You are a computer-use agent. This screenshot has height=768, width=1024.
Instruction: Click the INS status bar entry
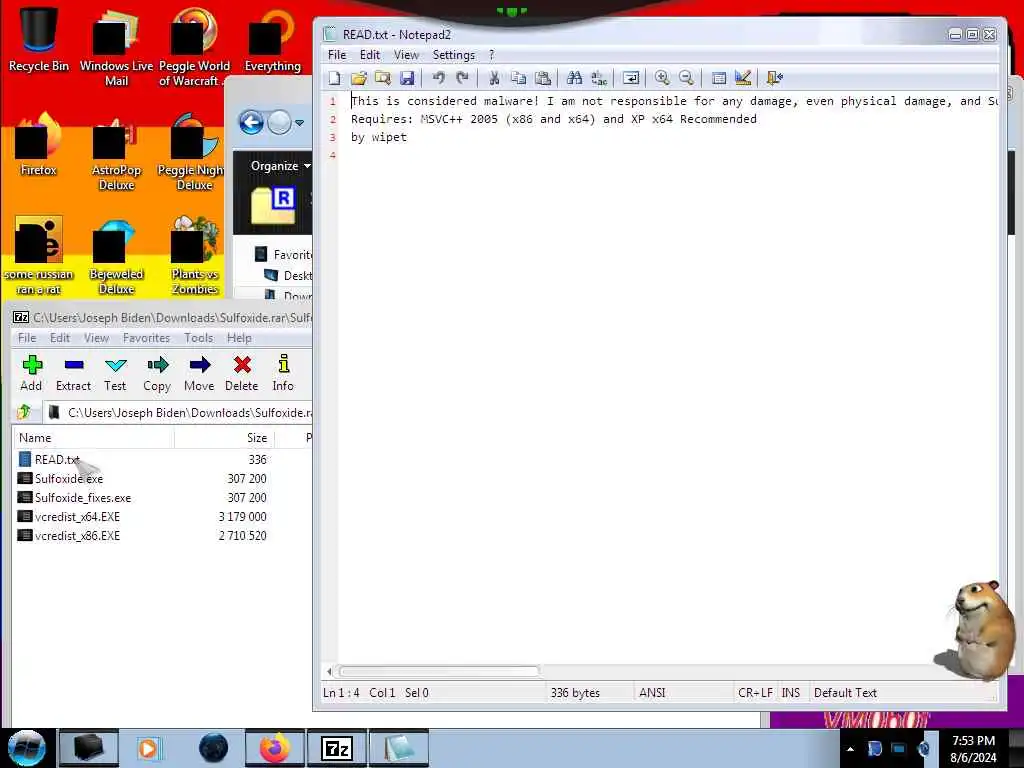[791, 693]
